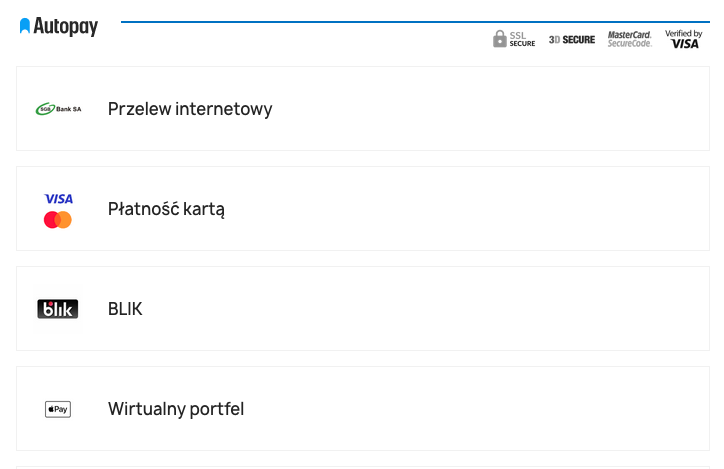
Task: Click the SSL Secure padlock icon
Action: click(500, 39)
